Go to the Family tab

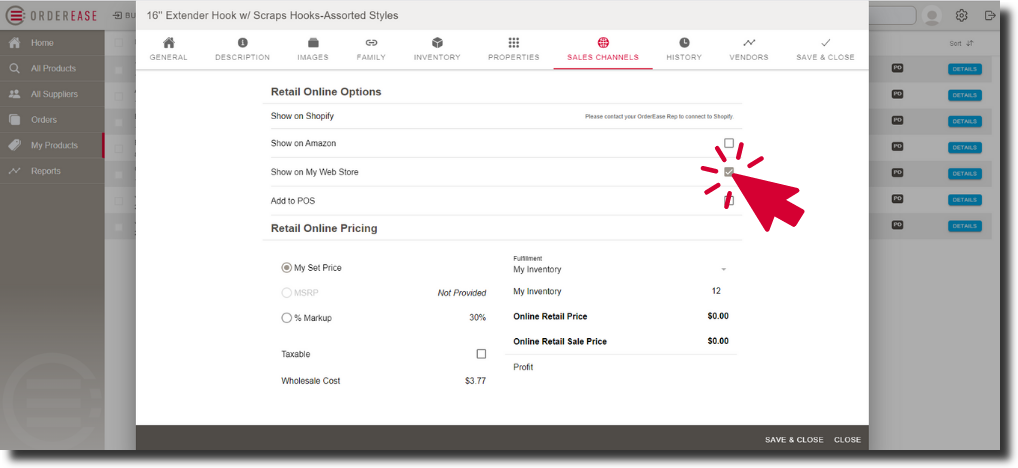coord(371,49)
